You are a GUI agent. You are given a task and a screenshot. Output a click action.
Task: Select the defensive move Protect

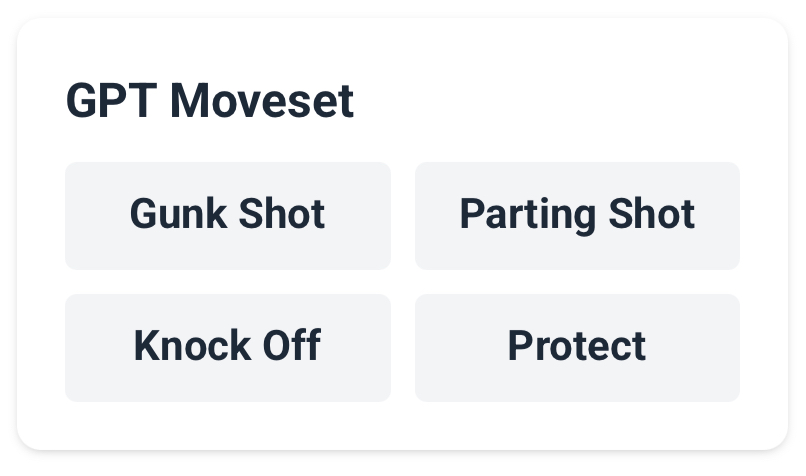(577, 347)
